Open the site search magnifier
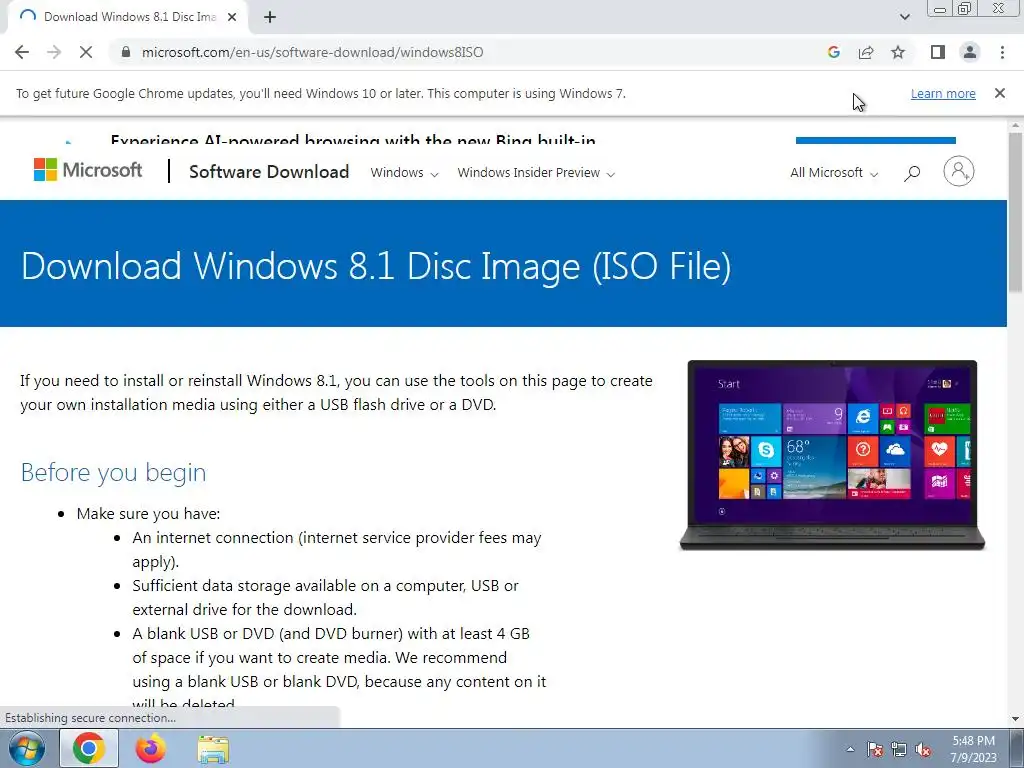 coord(912,172)
